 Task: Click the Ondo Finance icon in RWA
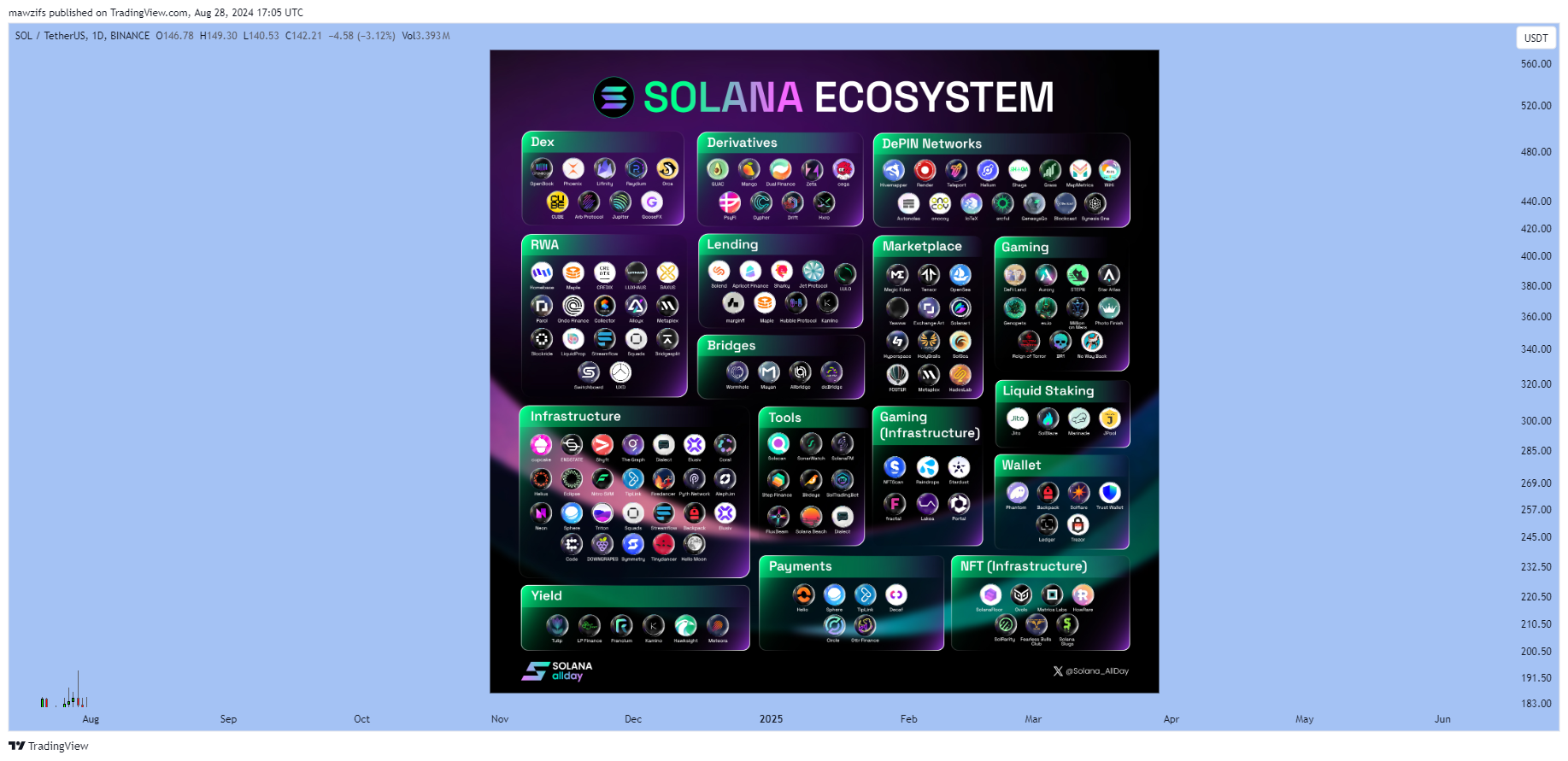click(x=573, y=305)
